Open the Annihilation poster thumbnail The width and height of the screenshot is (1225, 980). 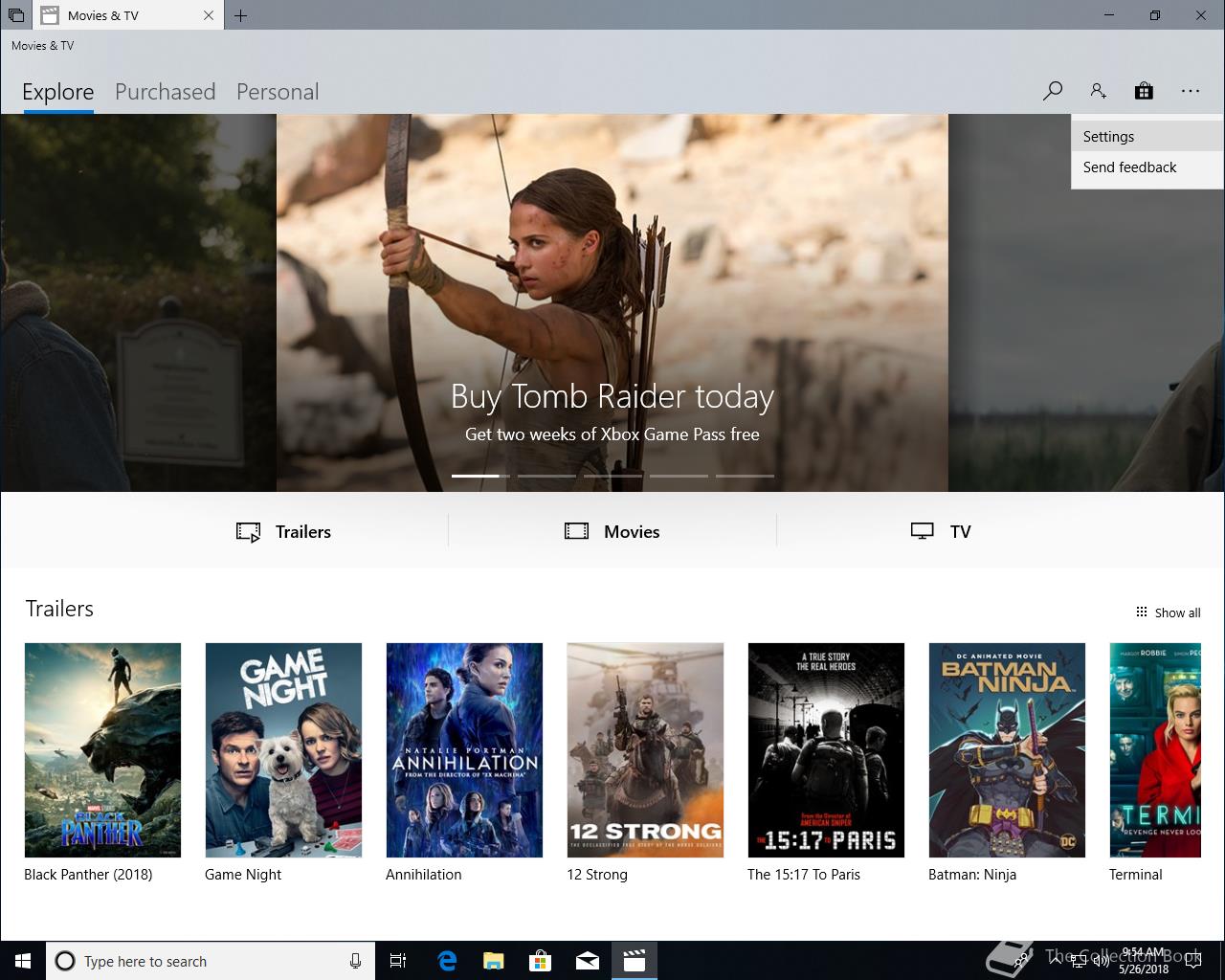coord(464,750)
